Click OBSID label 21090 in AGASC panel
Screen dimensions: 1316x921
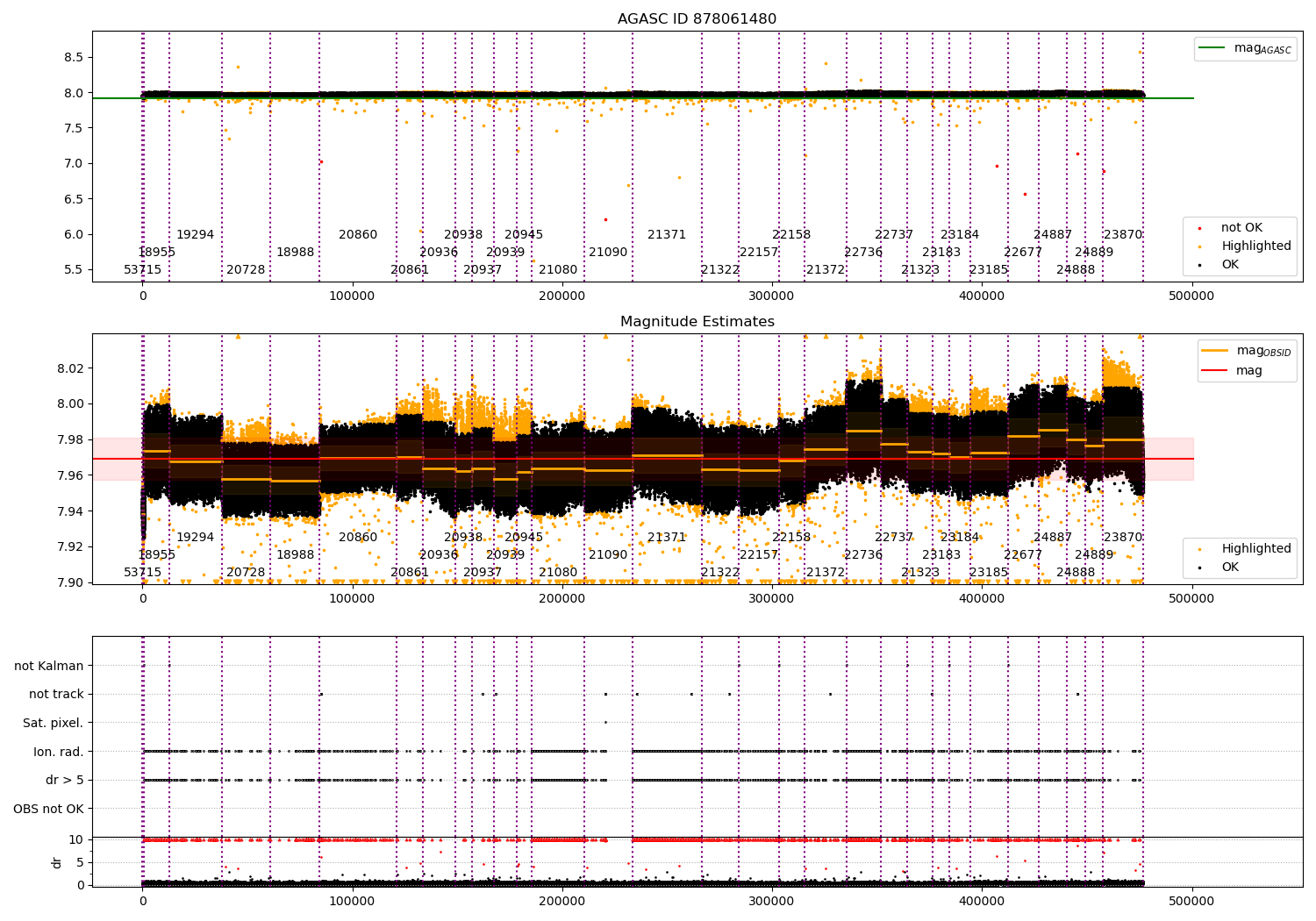tap(608, 253)
